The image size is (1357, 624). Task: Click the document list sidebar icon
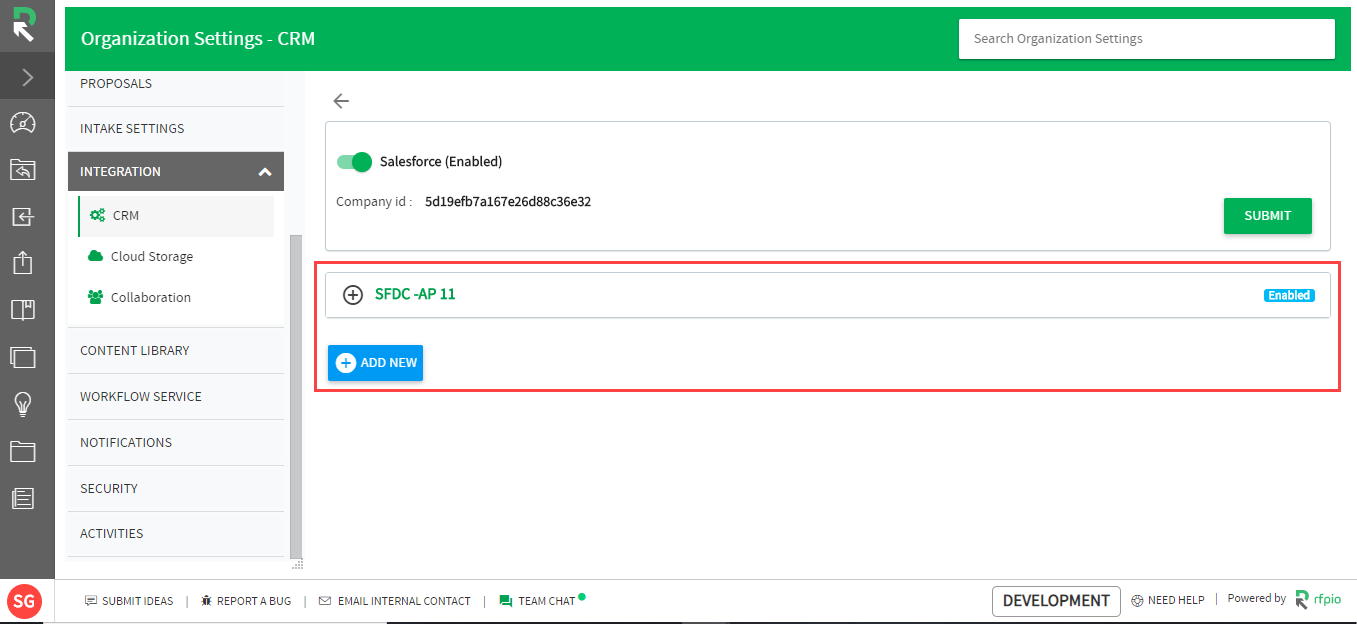[x=23, y=497]
